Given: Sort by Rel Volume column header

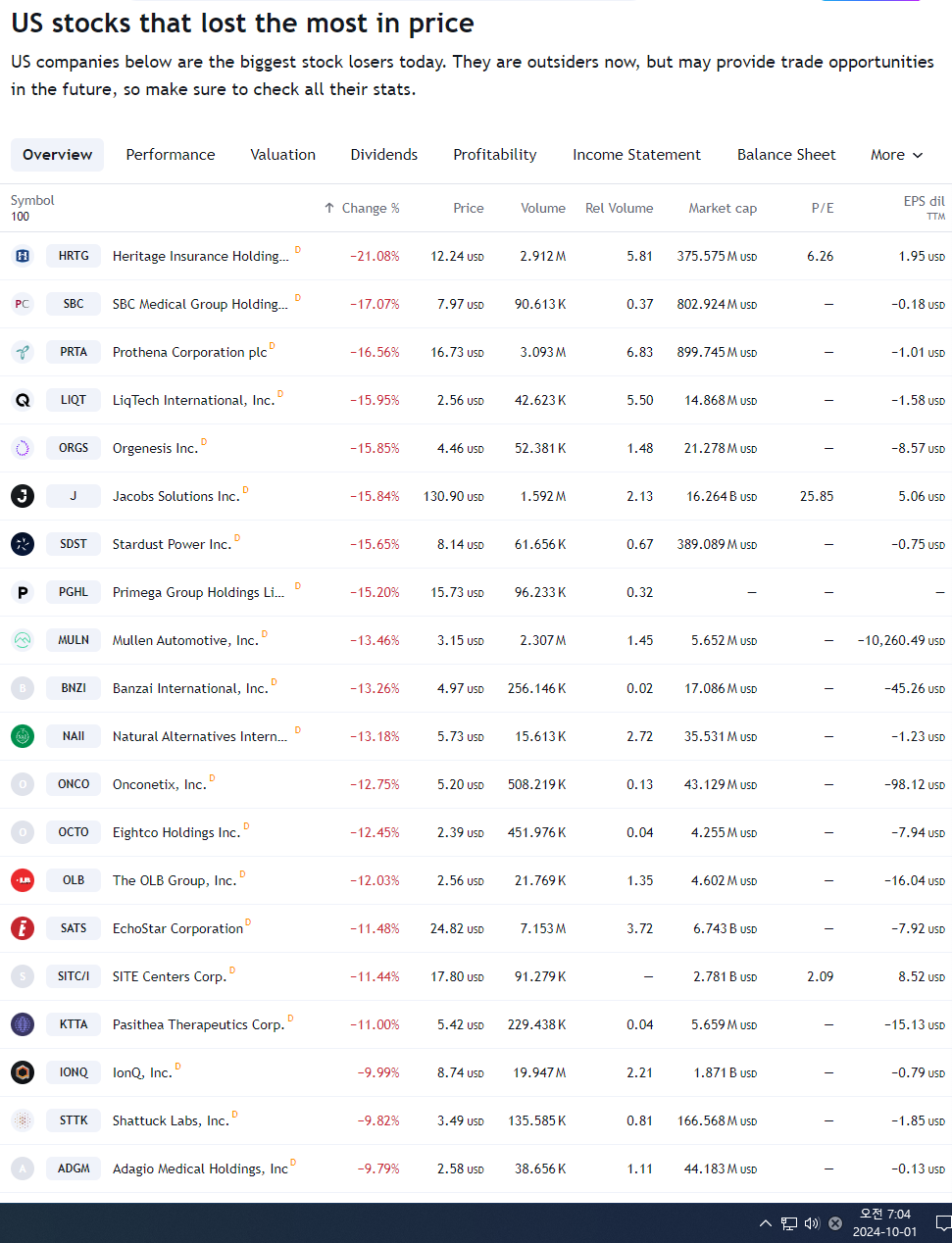Looking at the screenshot, I should coord(620,208).
